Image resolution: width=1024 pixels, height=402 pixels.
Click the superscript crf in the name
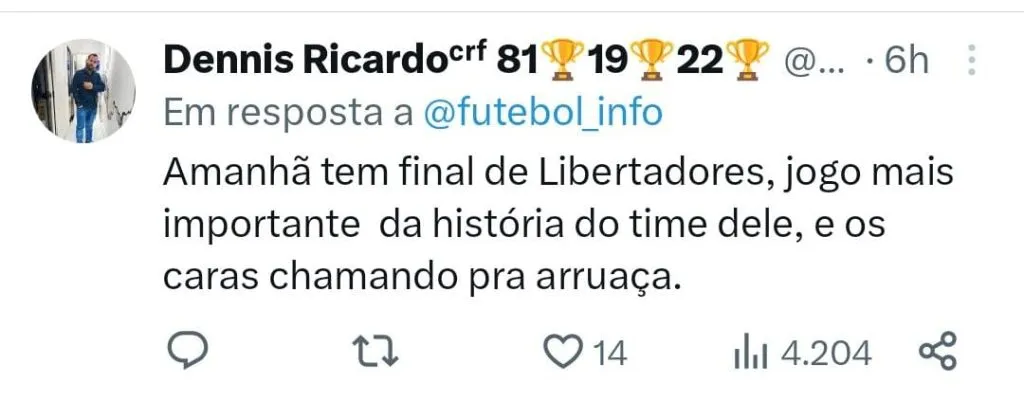(472, 52)
